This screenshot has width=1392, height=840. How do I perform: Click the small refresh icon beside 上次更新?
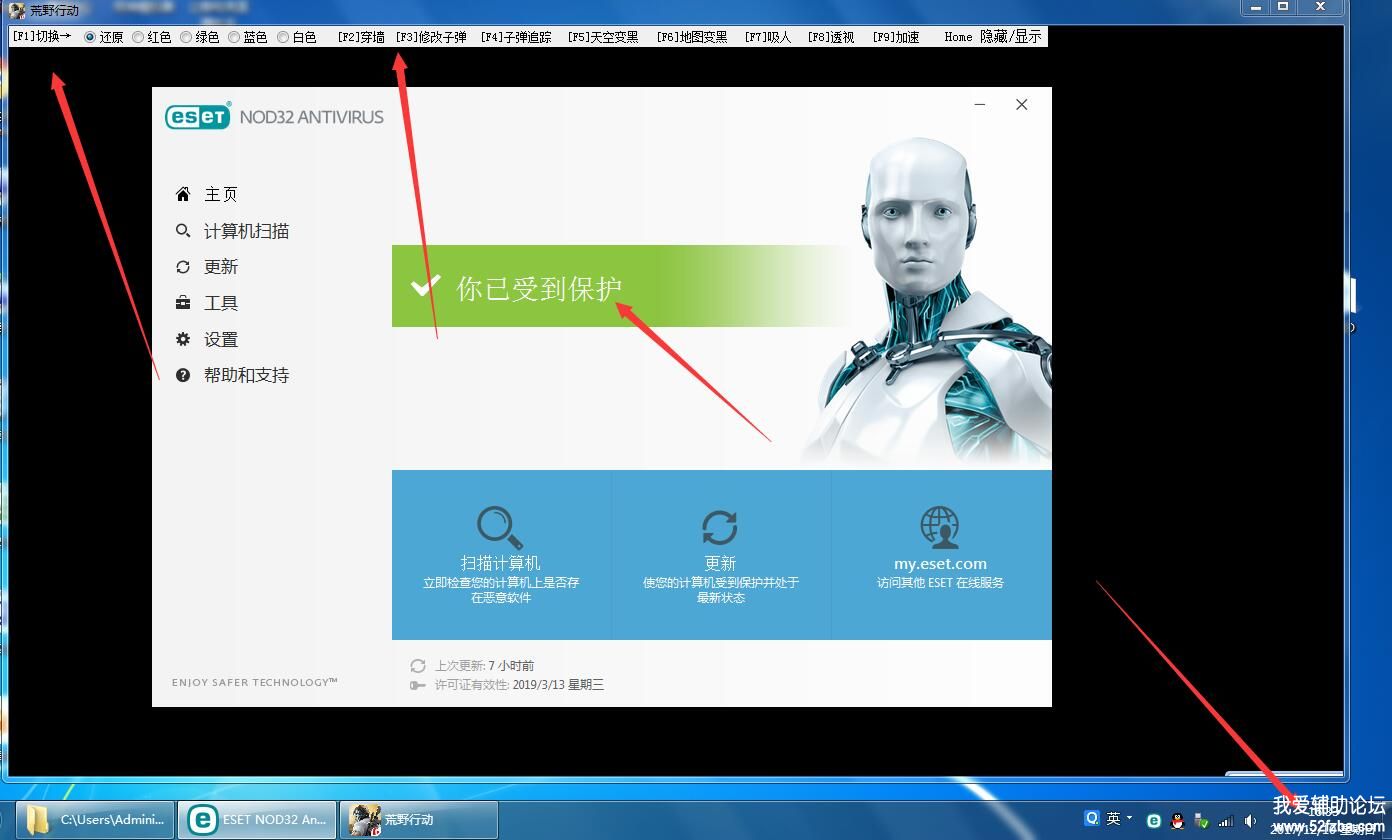tap(418, 666)
